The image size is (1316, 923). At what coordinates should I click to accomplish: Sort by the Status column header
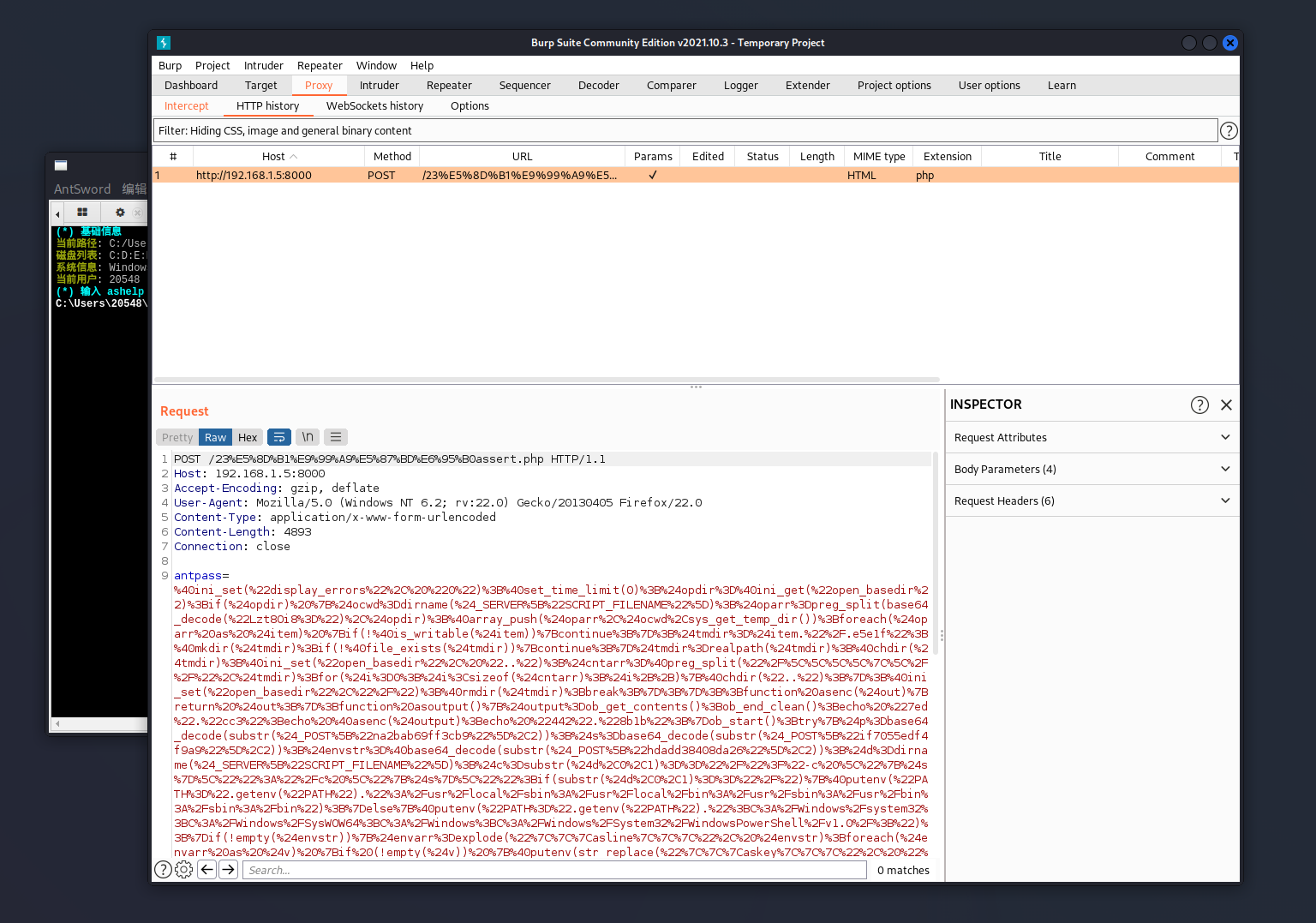pyautogui.click(x=763, y=156)
